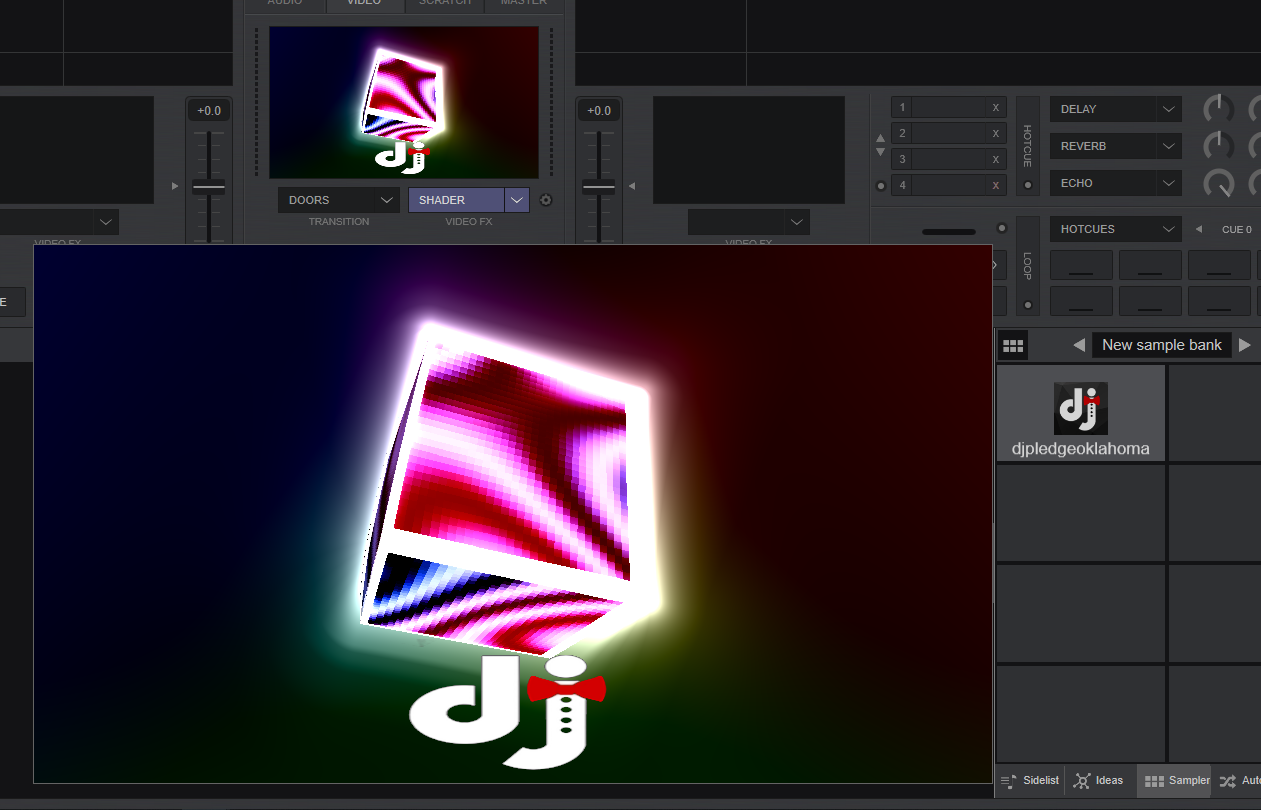This screenshot has width=1261, height=810.
Task: Open the Ideas tab
Action: coord(1098,780)
